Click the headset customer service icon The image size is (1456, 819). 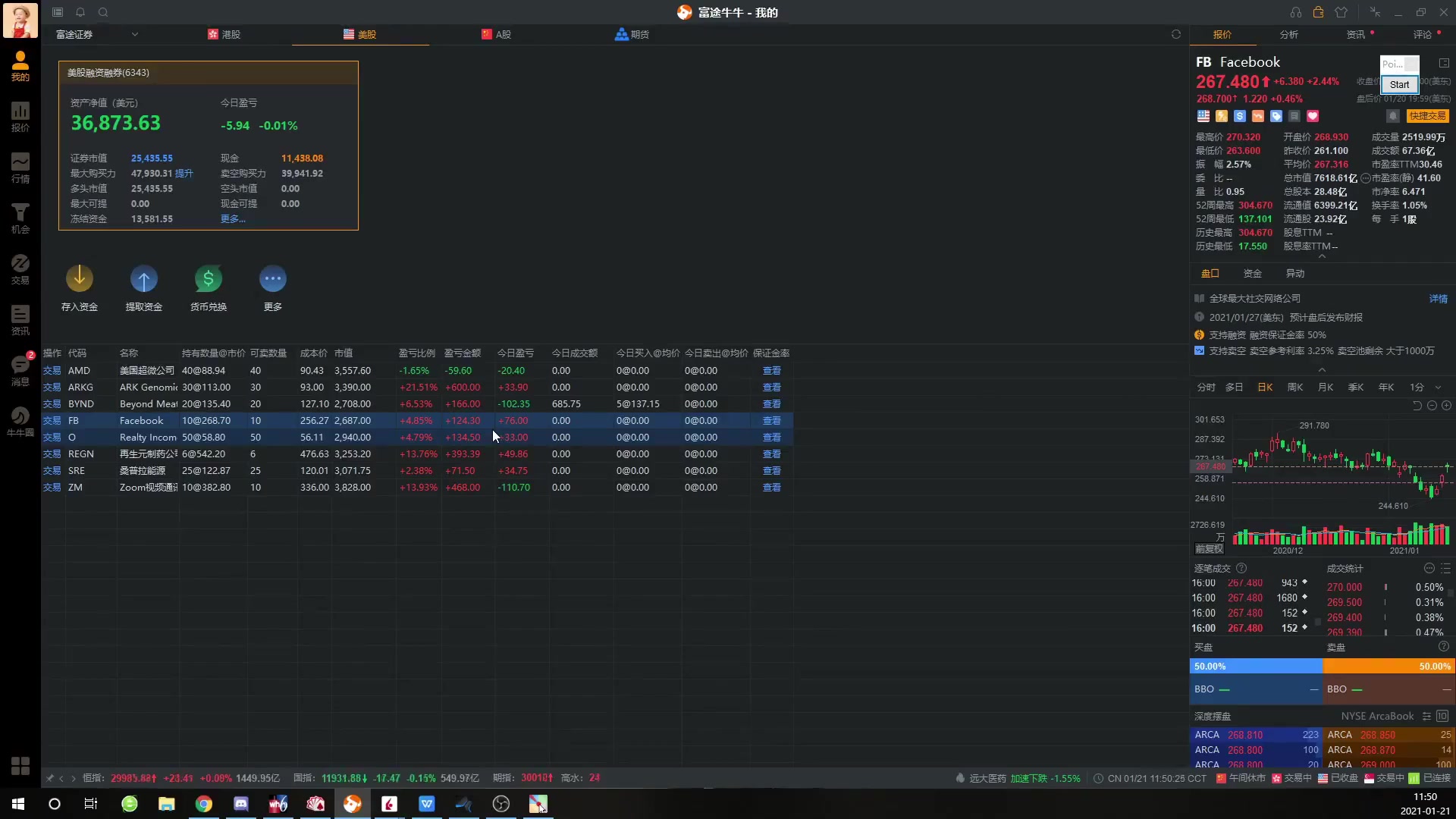point(1296,12)
